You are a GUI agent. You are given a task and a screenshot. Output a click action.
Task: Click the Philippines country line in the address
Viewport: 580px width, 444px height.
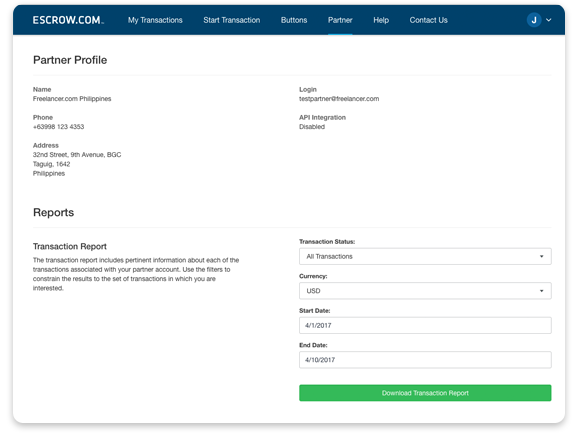point(49,174)
